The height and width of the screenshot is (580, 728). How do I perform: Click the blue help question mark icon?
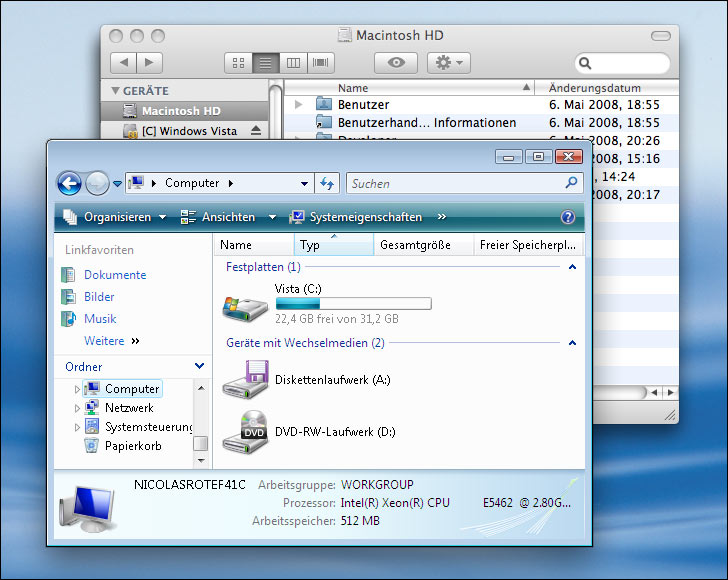[568, 217]
